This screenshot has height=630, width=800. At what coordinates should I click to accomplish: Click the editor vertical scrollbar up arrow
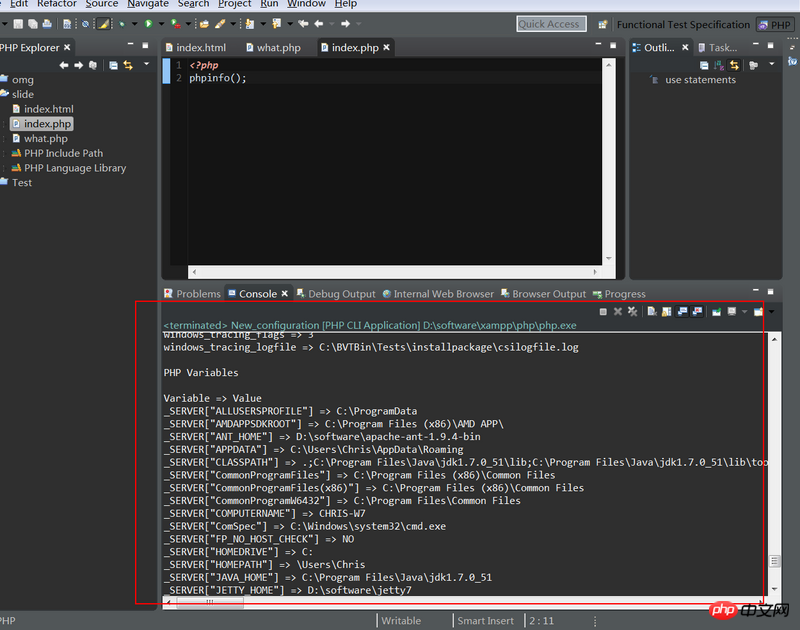[x=609, y=65]
